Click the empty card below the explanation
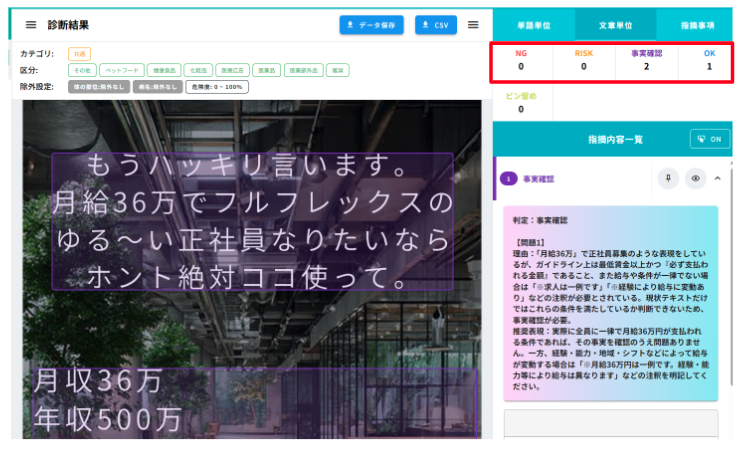The image size is (741, 449). (611, 424)
